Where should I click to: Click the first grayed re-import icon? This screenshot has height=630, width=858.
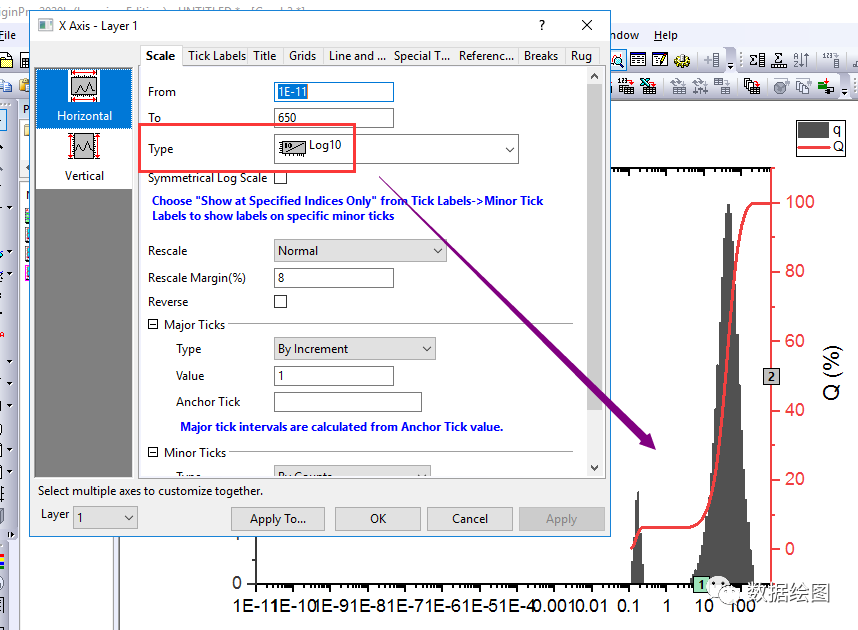click(x=679, y=86)
